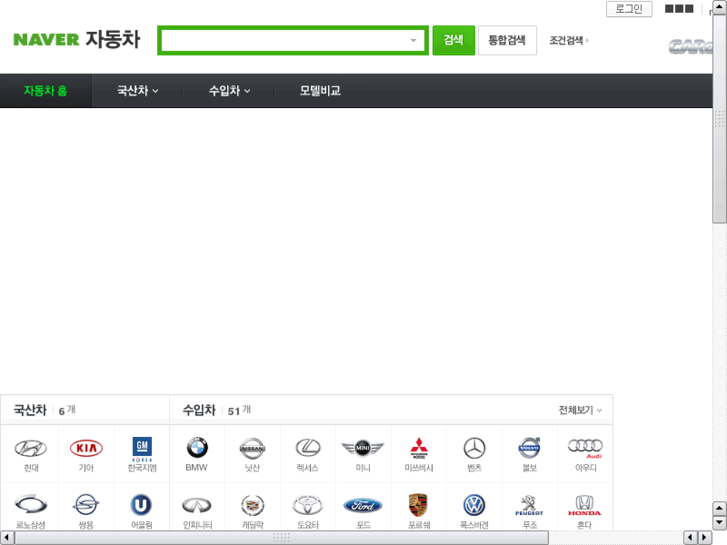Select the Honda (혼다) logo
Screen dimensions: 727x545
click(584, 506)
